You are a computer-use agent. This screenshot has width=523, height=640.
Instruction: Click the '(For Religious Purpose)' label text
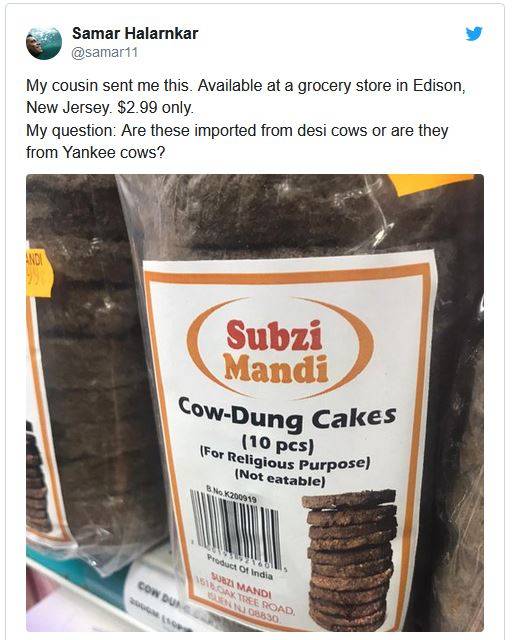pos(285,462)
